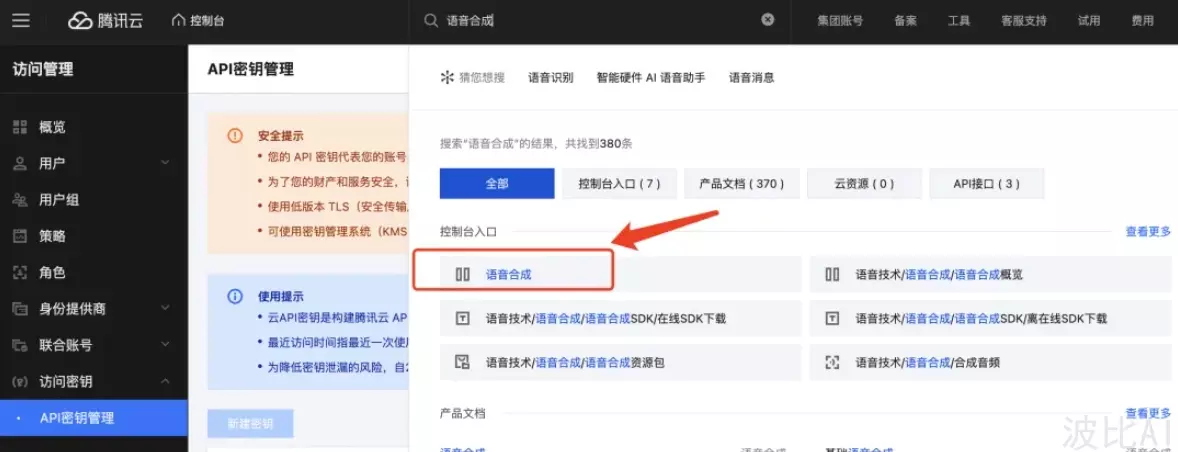Click icon beside 语音合成资源包 result
Image resolution: width=1178 pixels, height=452 pixels.
click(463, 363)
